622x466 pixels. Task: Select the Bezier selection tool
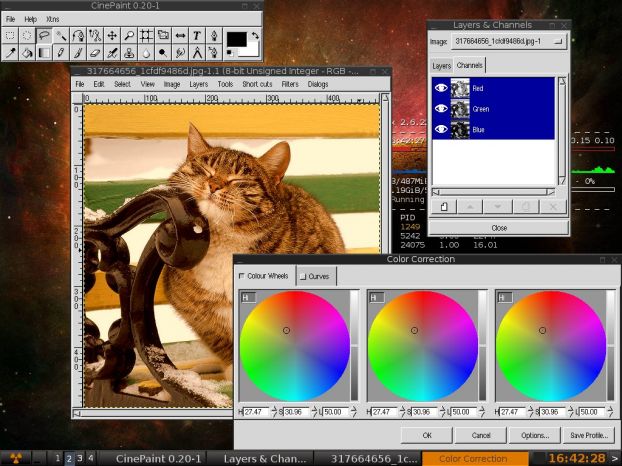[x=78, y=36]
